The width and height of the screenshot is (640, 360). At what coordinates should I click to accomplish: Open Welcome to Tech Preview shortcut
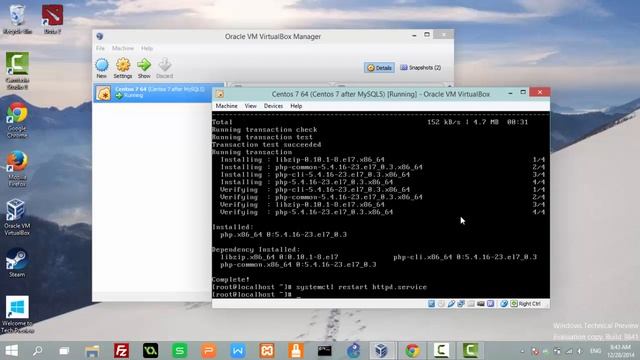[x=17, y=314]
